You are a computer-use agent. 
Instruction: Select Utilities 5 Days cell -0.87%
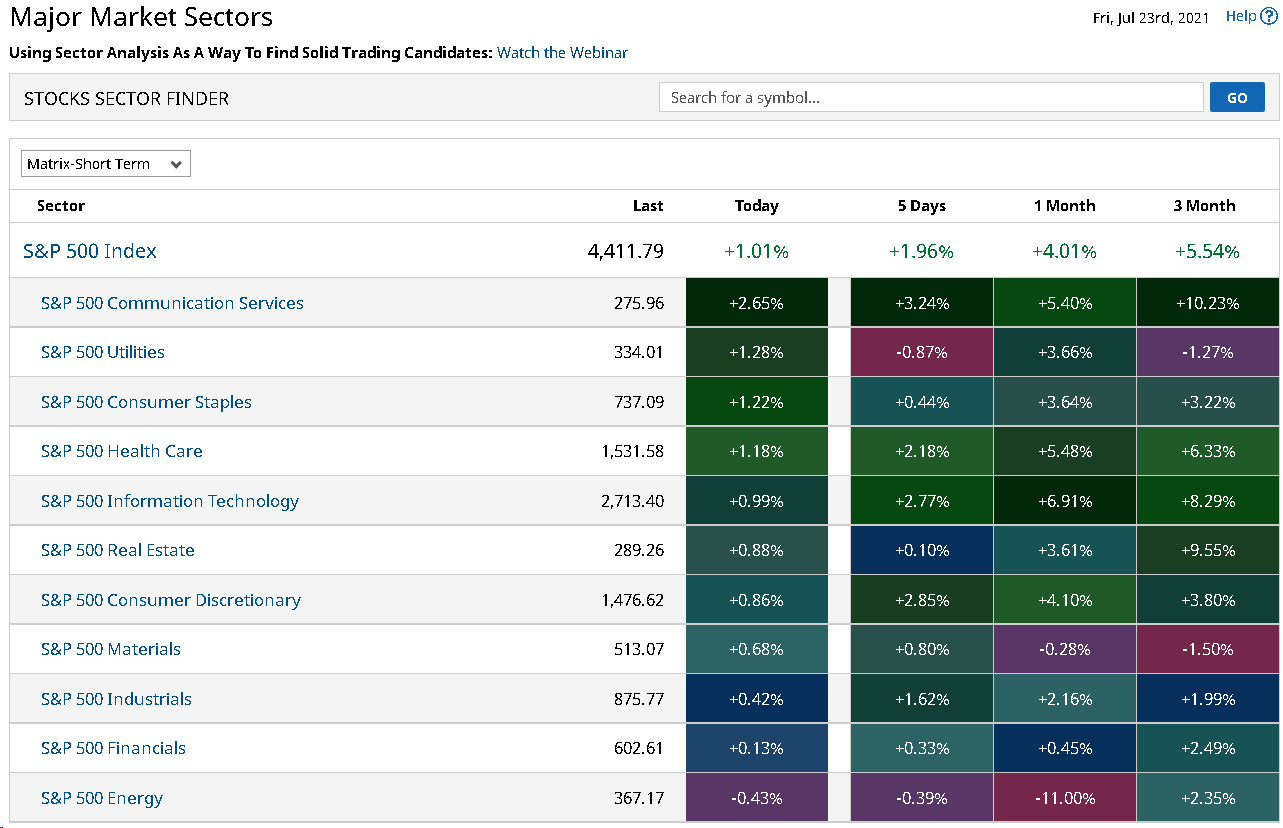pos(922,352)
